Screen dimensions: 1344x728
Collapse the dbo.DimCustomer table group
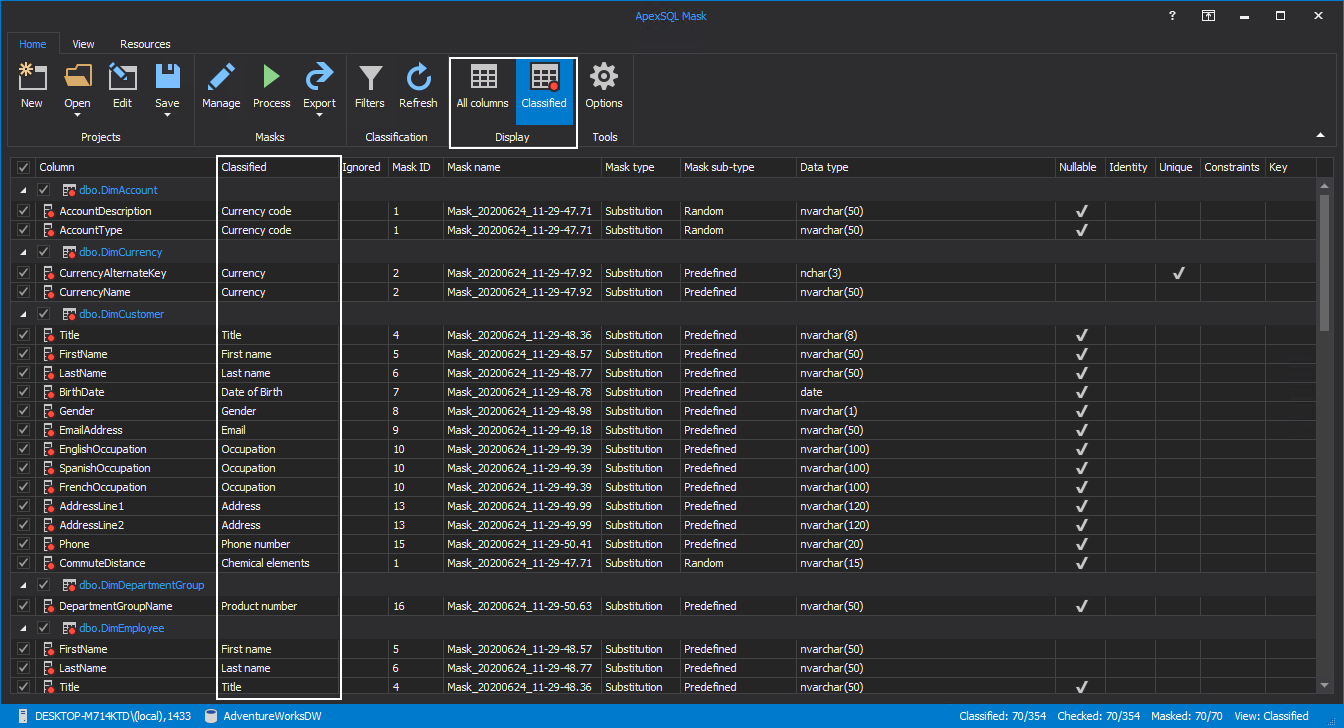tap(23, 313)
